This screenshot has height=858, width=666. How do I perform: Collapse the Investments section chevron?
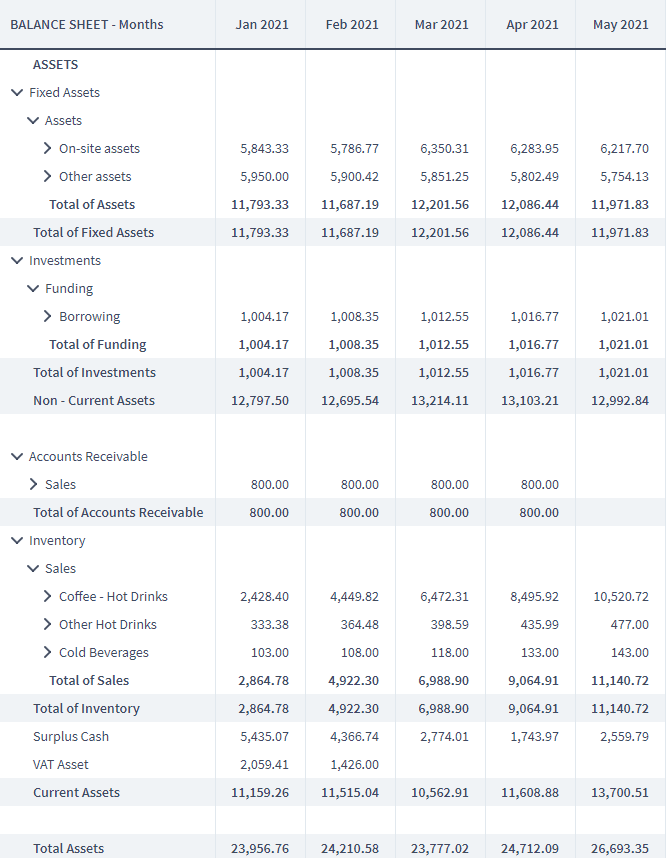pos(17,260)
